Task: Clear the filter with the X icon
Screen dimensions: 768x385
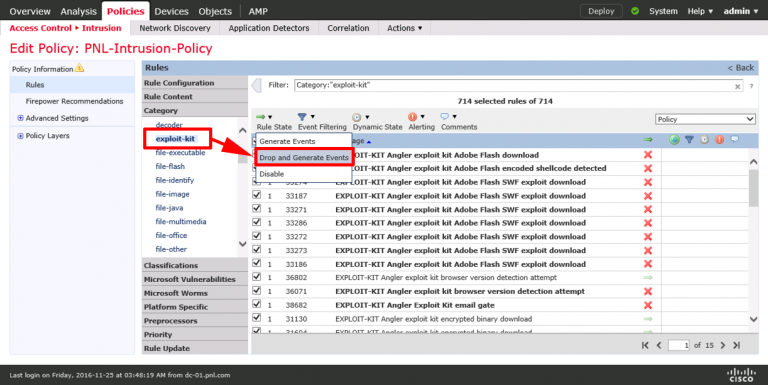Action: pyautogui.click(x=737, y=86)
